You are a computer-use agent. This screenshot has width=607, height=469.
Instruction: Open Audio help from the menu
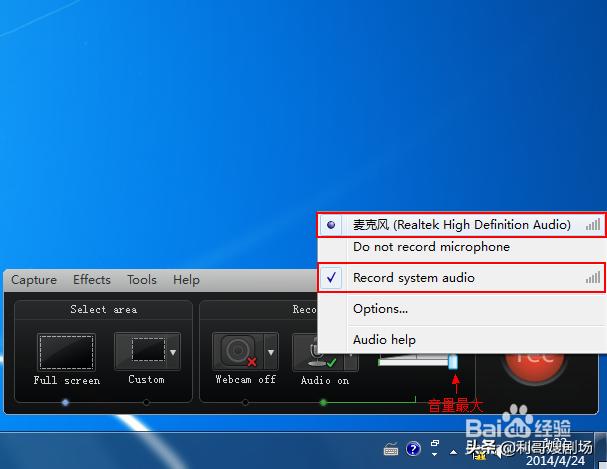click(384, 340)
